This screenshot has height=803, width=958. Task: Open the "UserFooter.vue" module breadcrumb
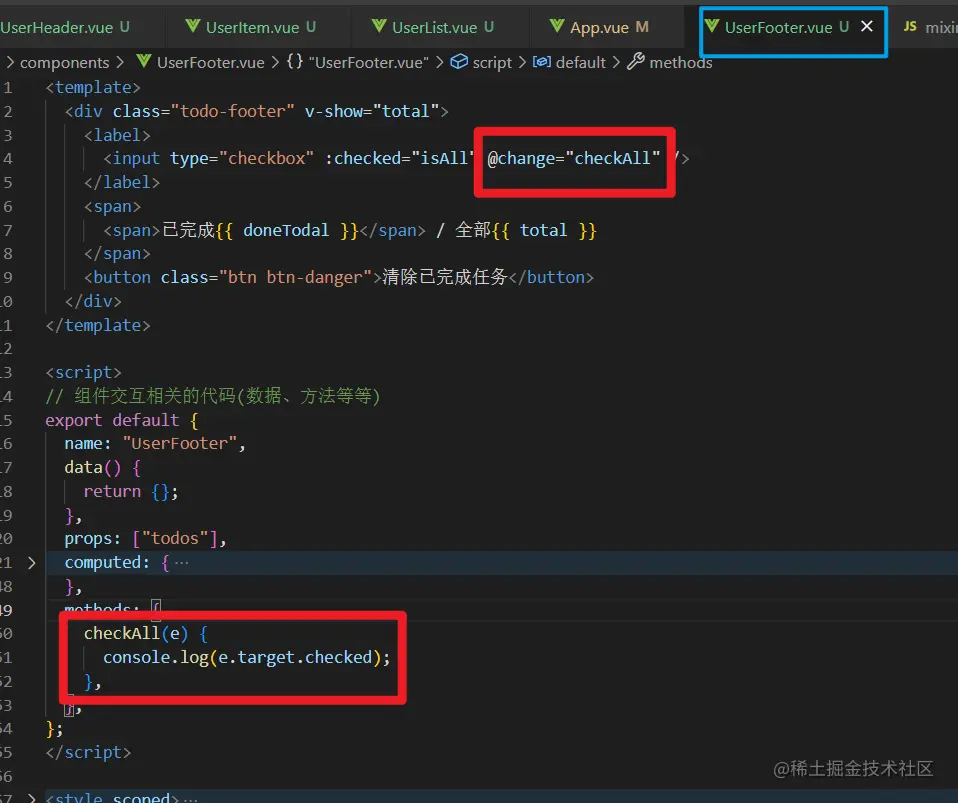click(368, 62)
